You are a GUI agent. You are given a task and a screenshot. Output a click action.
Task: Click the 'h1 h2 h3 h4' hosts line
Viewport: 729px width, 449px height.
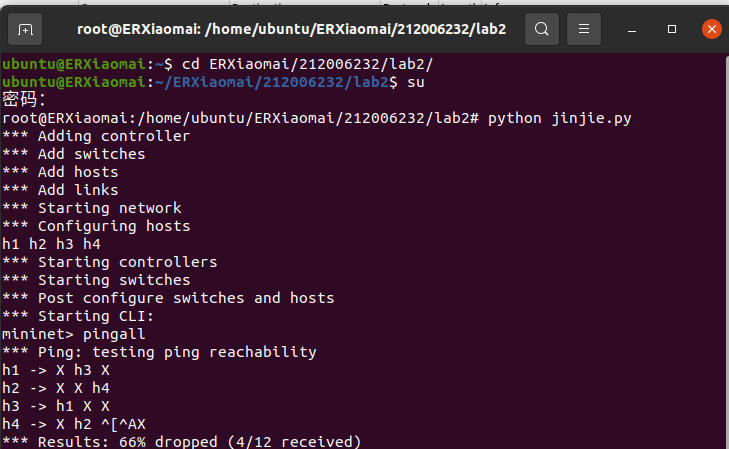tap(51, 244)
